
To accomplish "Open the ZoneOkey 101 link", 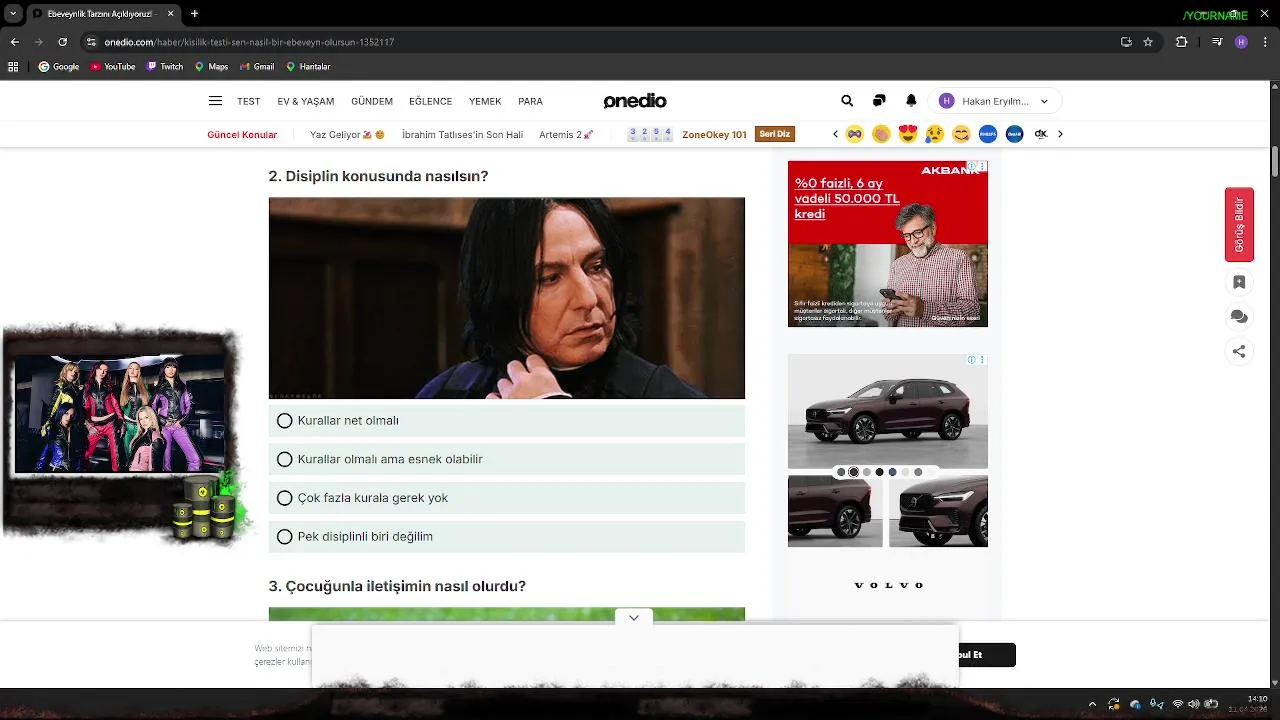I will pos(714,134).
